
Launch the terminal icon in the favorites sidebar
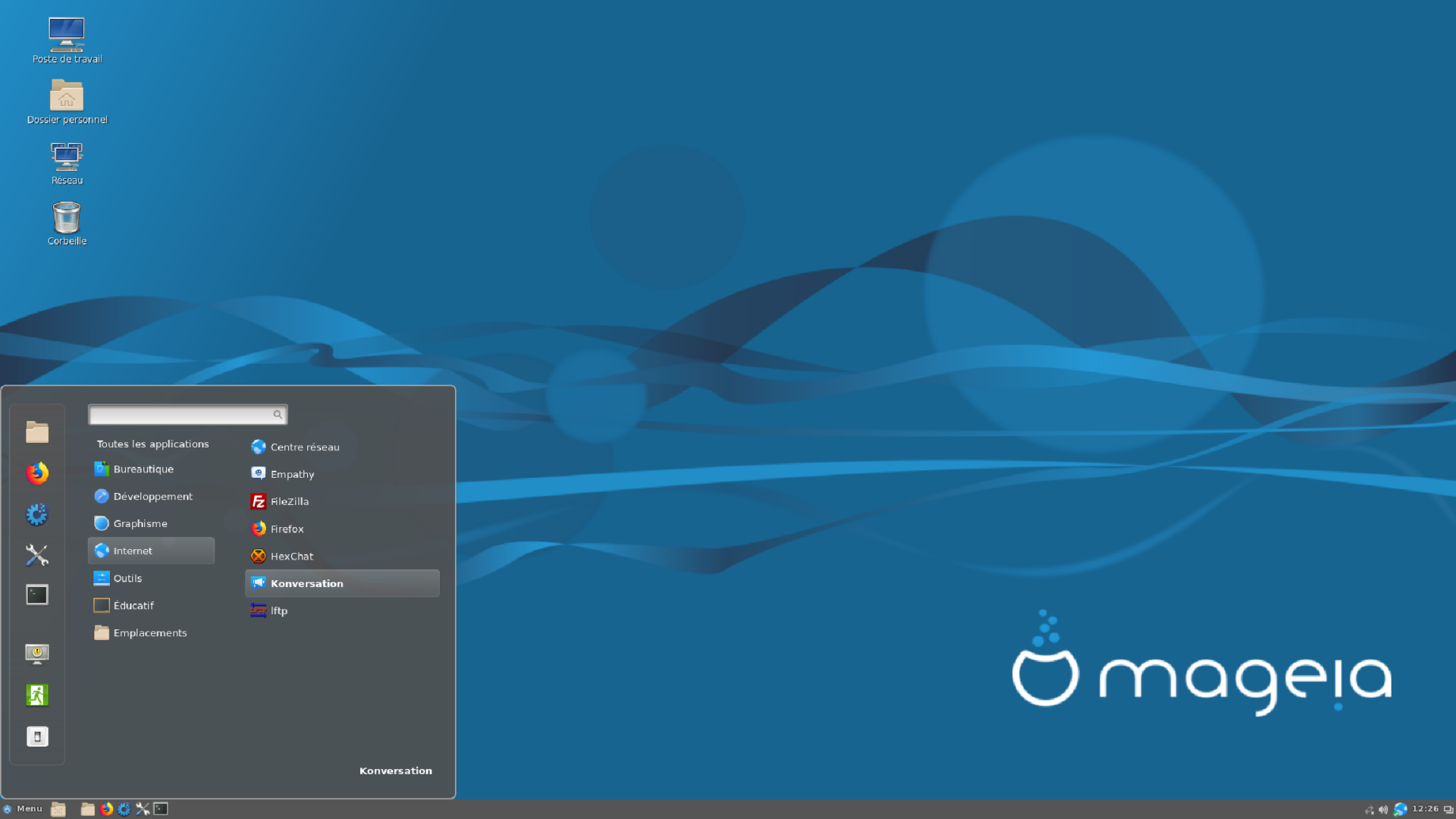coord(37,595)
